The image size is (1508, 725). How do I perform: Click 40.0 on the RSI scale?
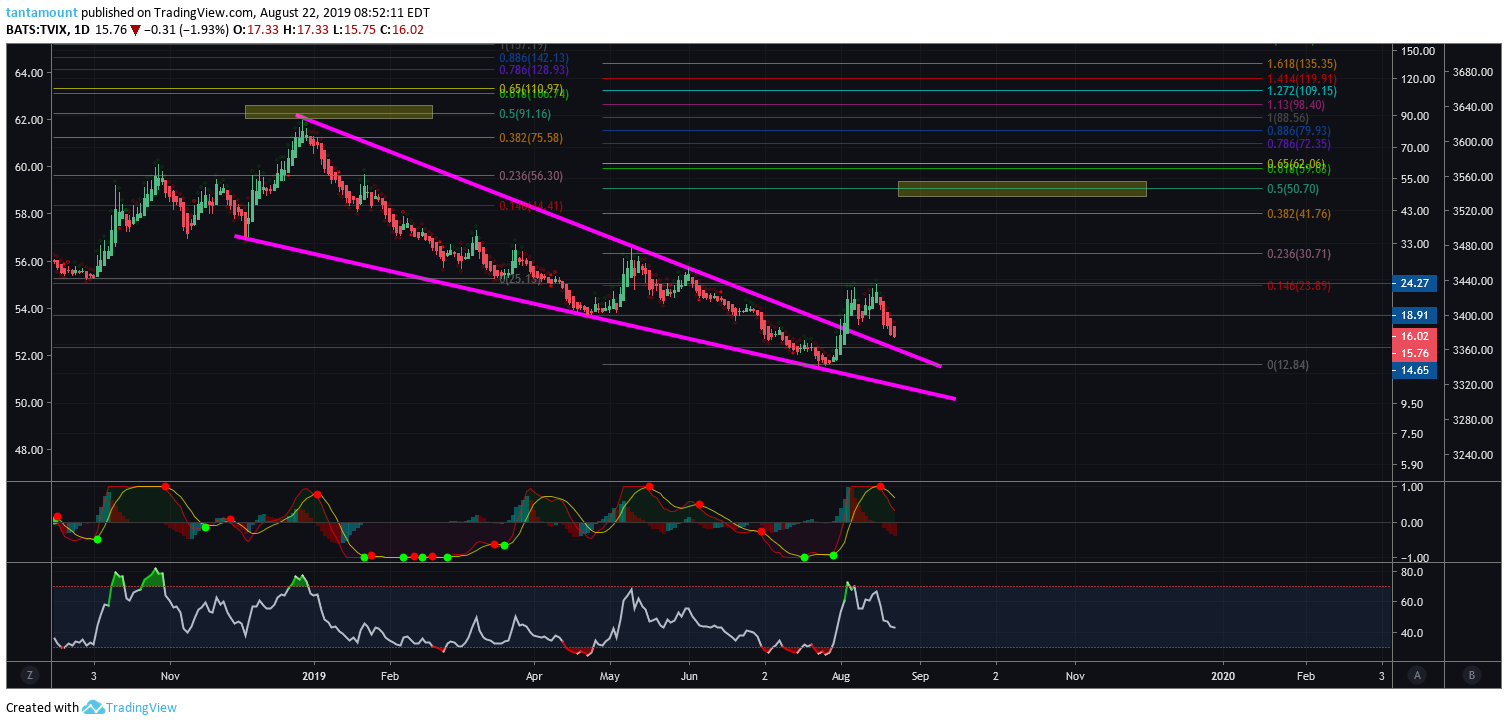(1413, 633)
